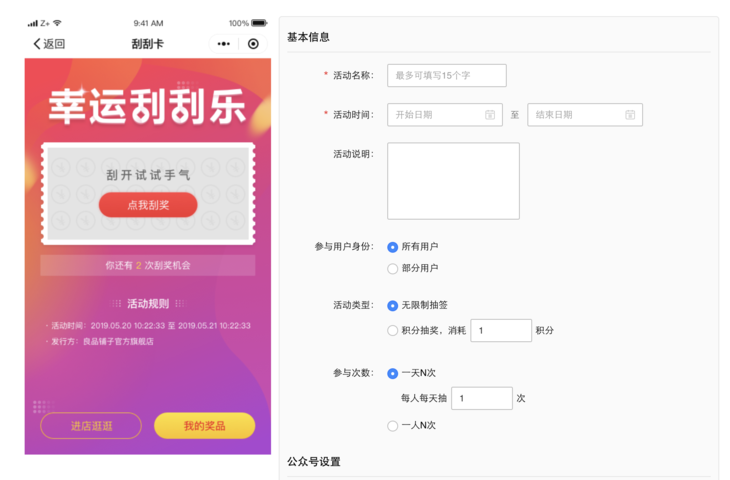Viewport: 730px width, 480px height.
Task: Tap the yellow 我的奖品 button
Action: 204,426
